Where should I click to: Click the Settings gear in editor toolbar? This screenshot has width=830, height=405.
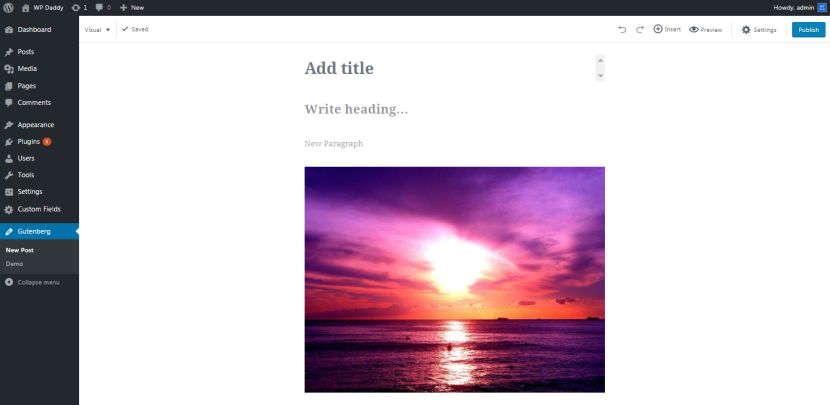tap(759, 30)
